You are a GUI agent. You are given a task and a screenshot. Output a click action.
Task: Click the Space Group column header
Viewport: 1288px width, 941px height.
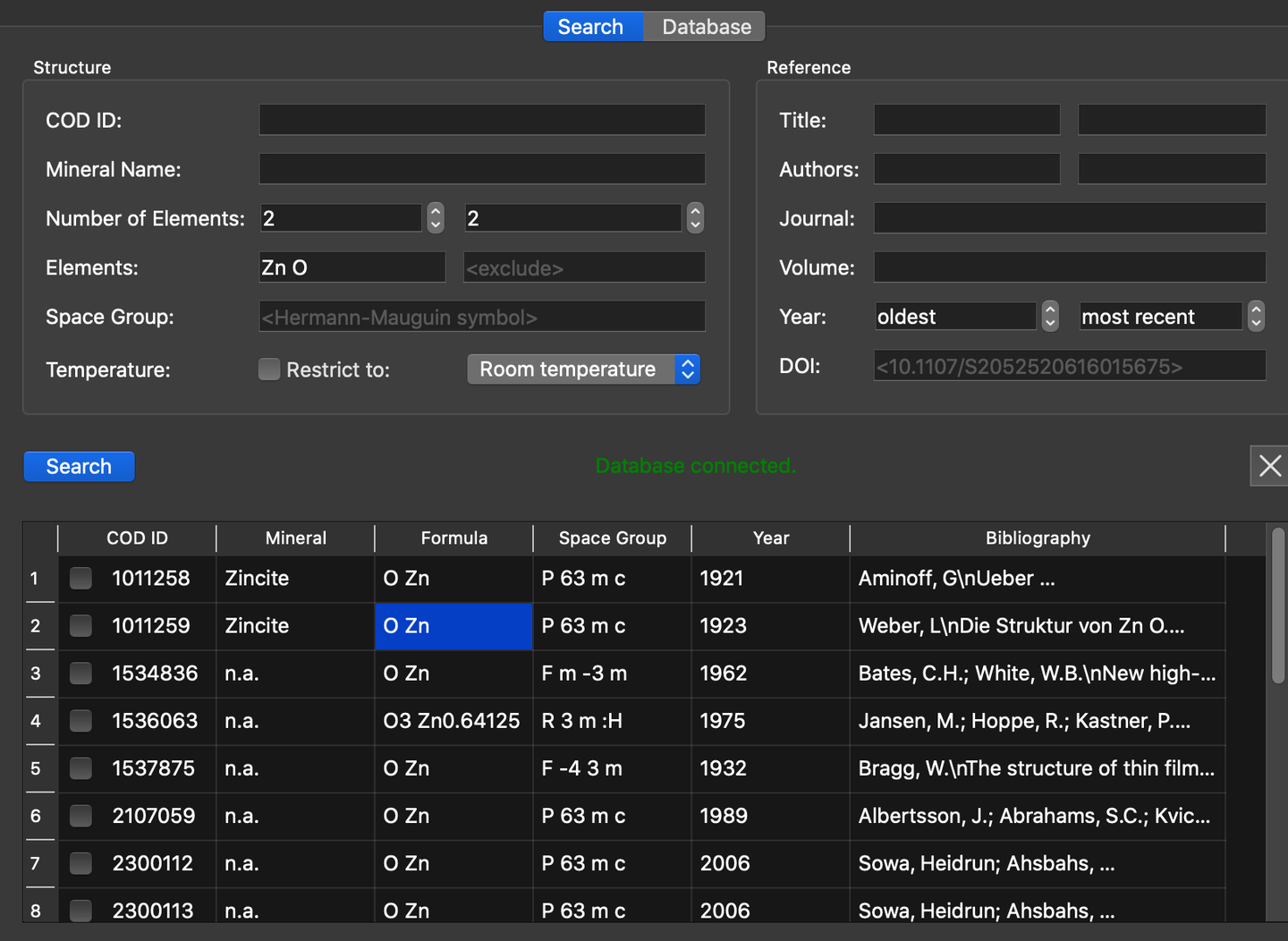click(612, 538)
